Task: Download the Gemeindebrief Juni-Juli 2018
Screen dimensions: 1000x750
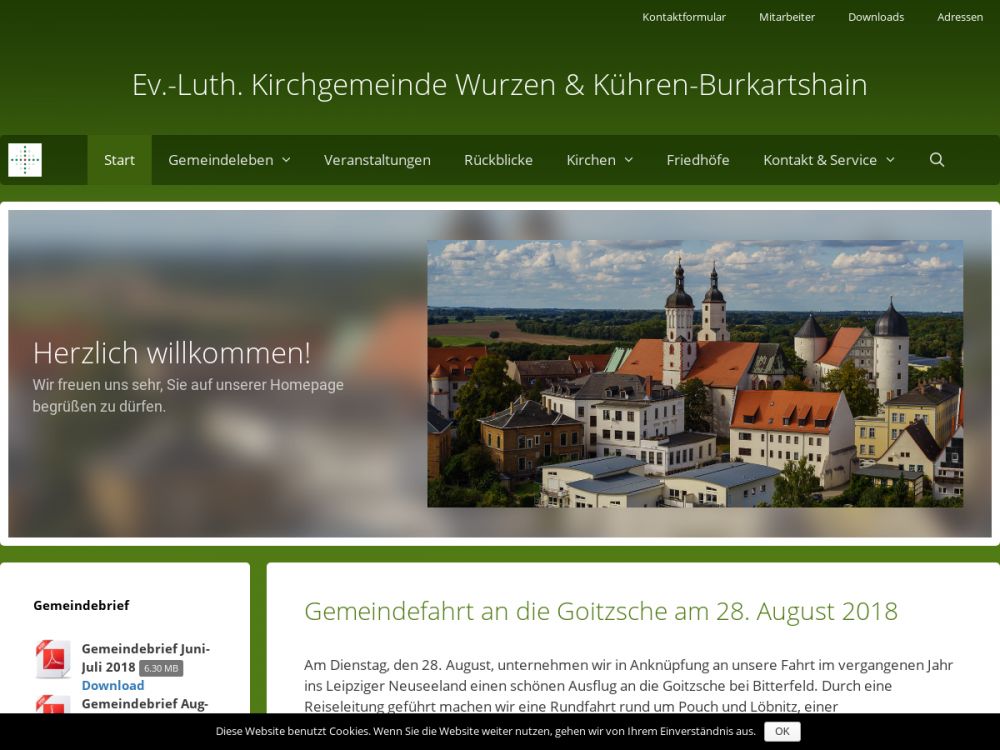Action: [112, 685]
